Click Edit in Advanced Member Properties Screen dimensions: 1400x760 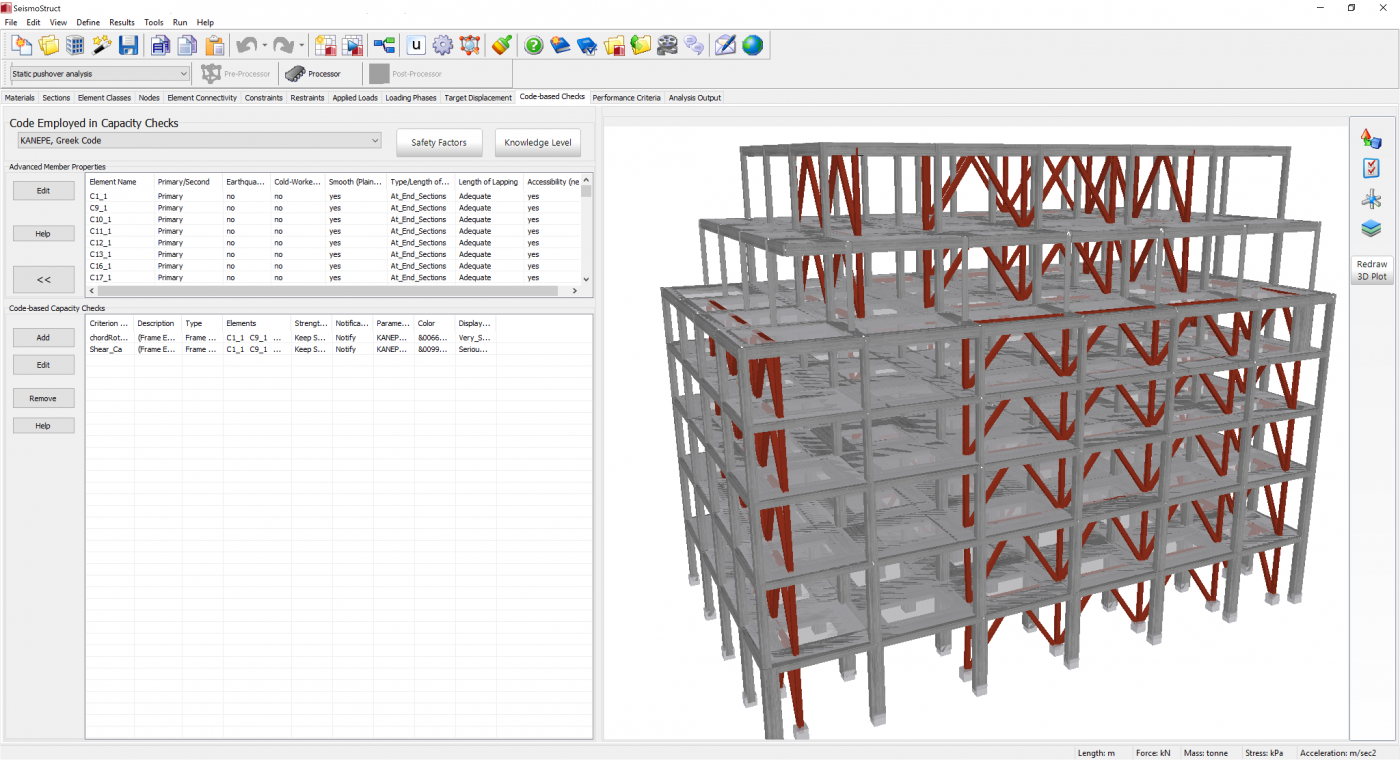pyautogui.click(x=43, y=190)
